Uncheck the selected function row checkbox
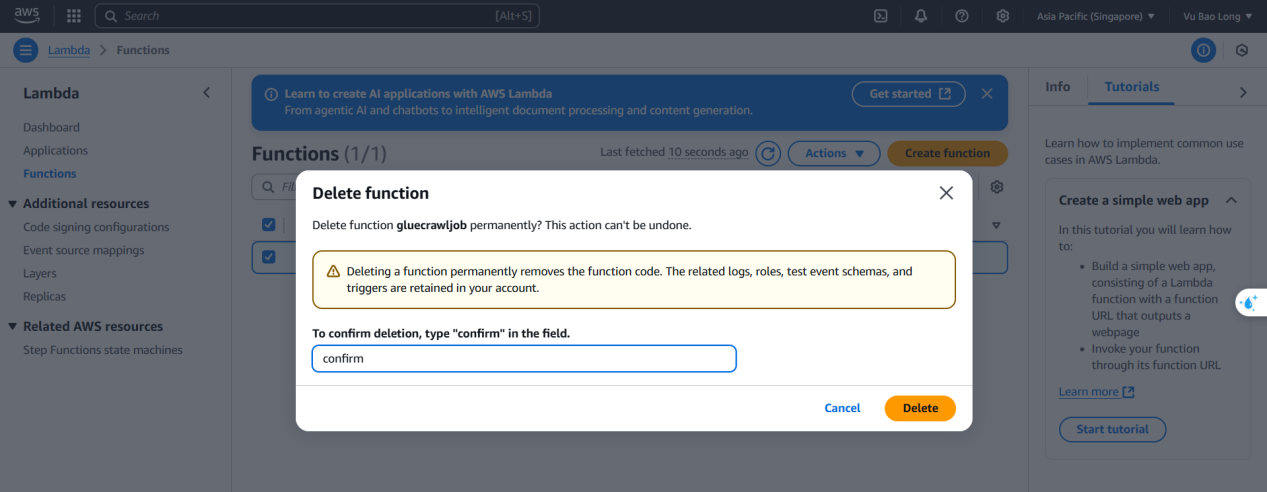The width and height of the screenshot is (1267, 492). [268, 257]
